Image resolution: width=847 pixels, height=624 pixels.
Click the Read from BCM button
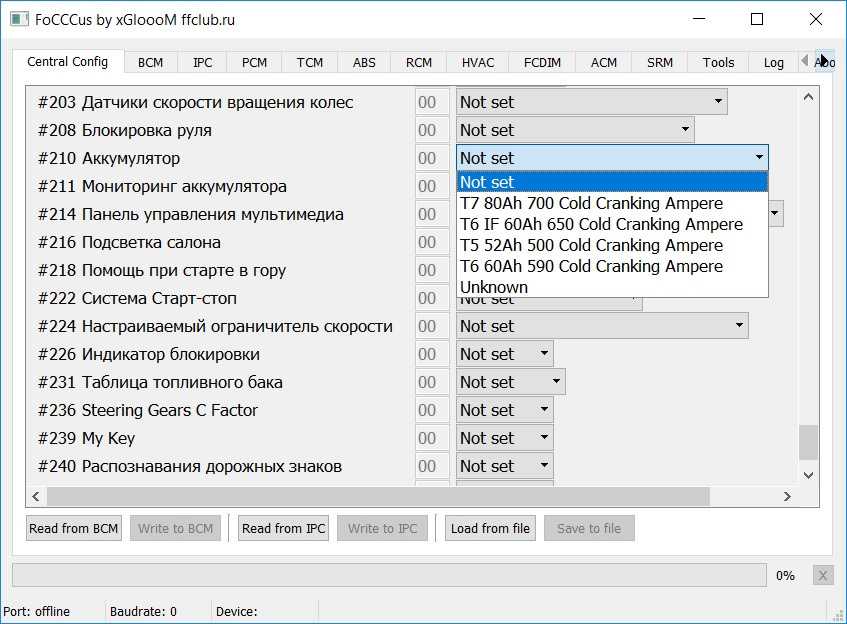tap(73, 528)
